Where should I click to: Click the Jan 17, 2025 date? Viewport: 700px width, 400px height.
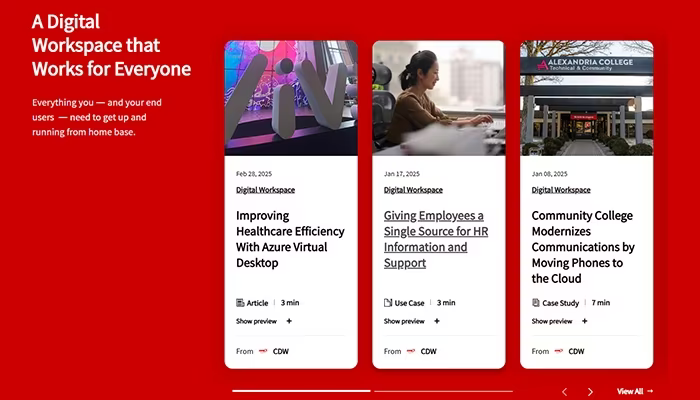(401, 174)
